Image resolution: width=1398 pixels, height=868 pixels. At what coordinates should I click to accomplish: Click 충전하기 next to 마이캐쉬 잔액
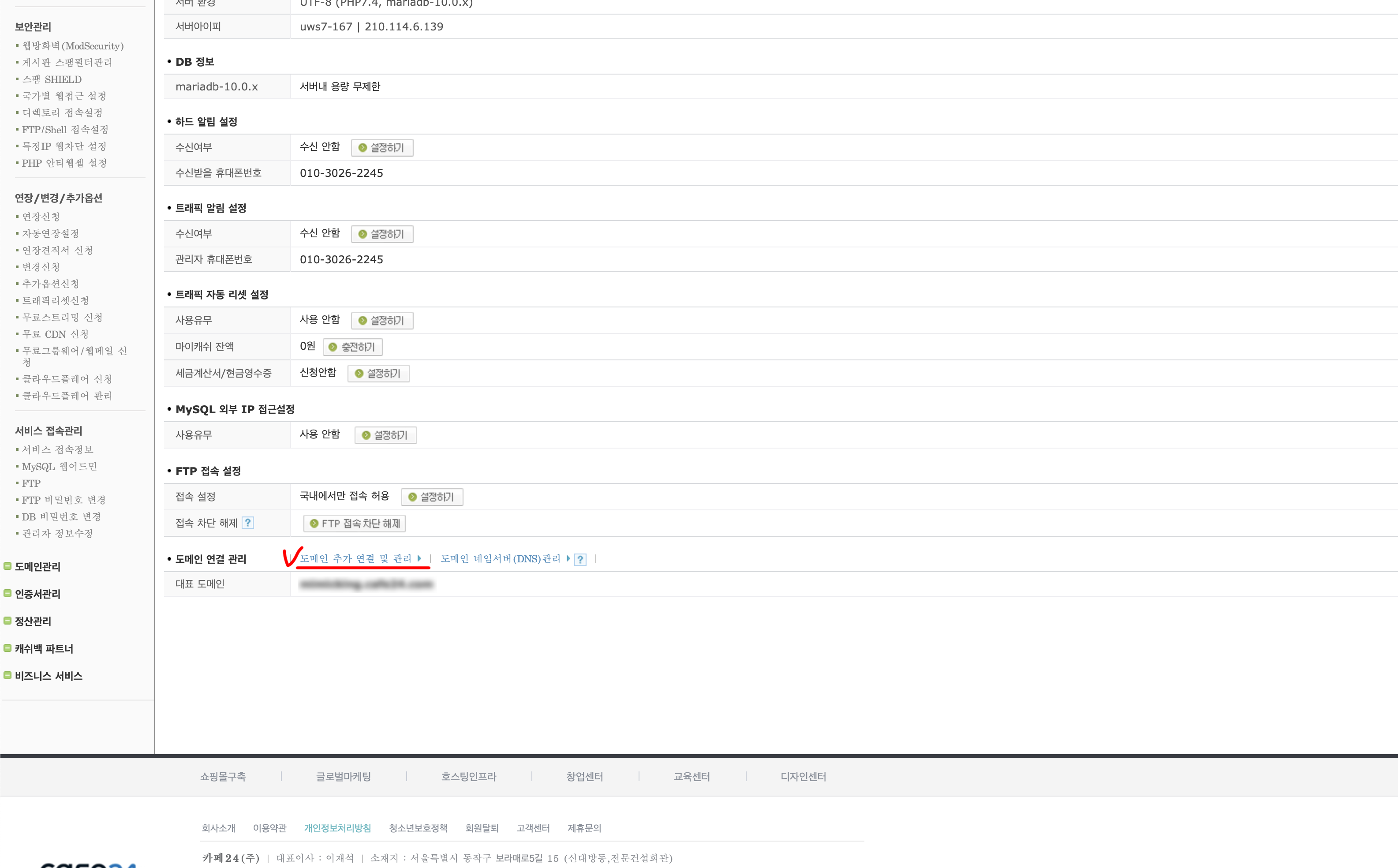point(352,347)
